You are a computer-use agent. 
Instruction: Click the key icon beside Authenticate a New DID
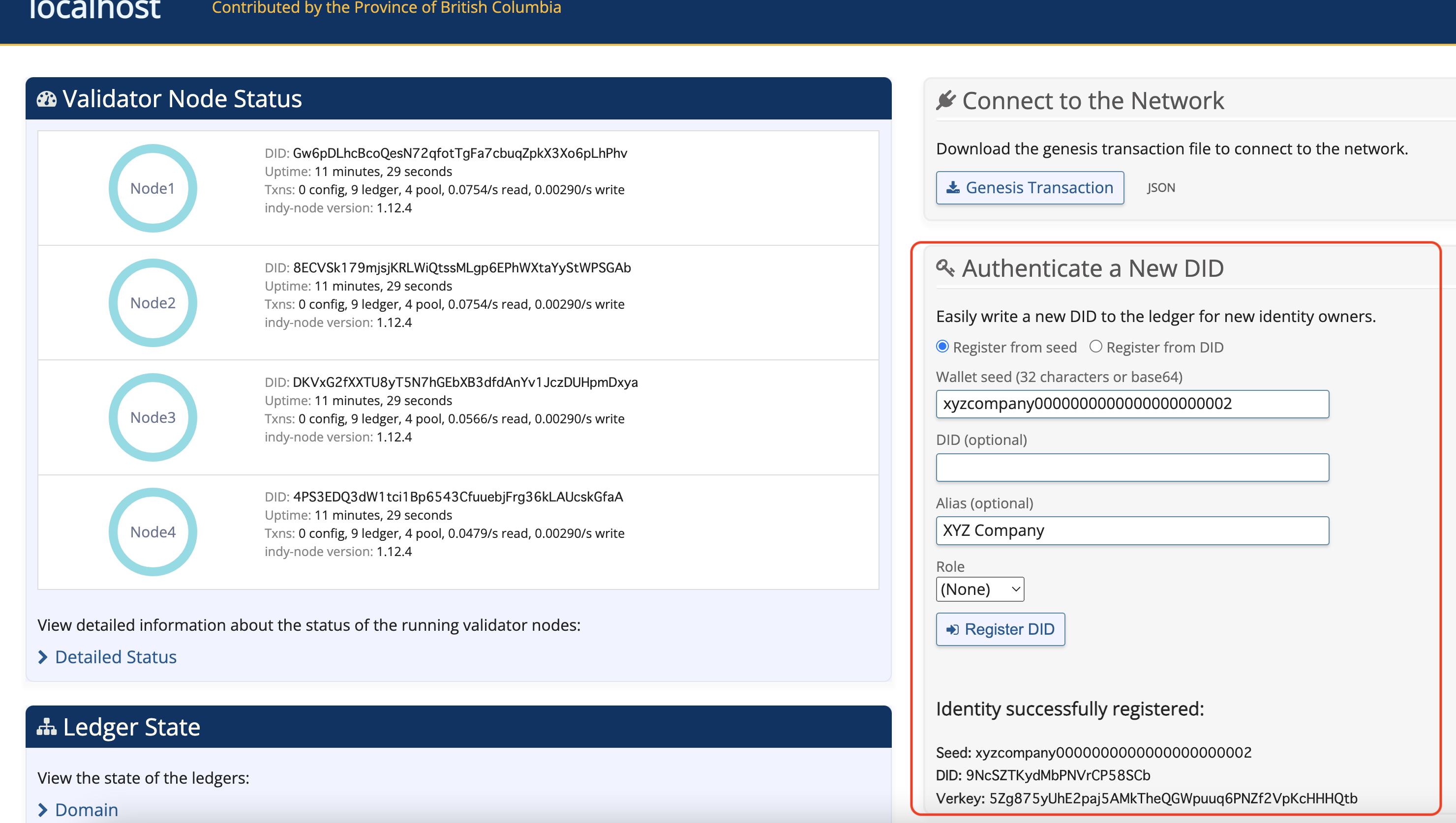click(945, 267)
